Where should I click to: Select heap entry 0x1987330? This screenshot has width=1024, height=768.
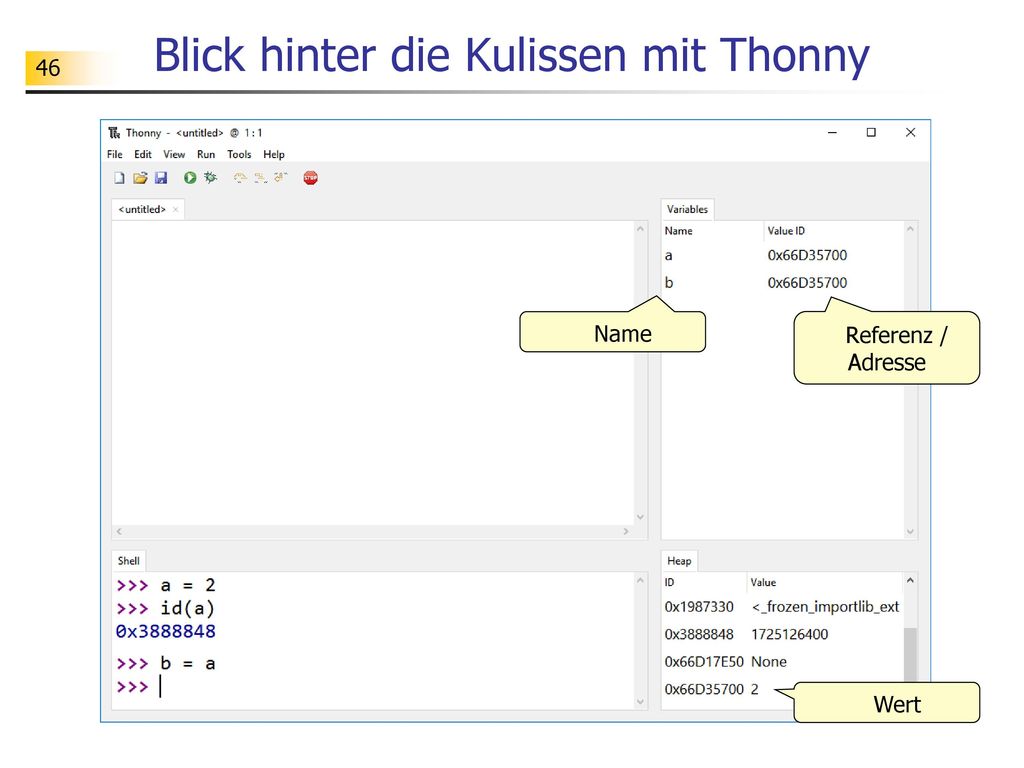[782, 607]
